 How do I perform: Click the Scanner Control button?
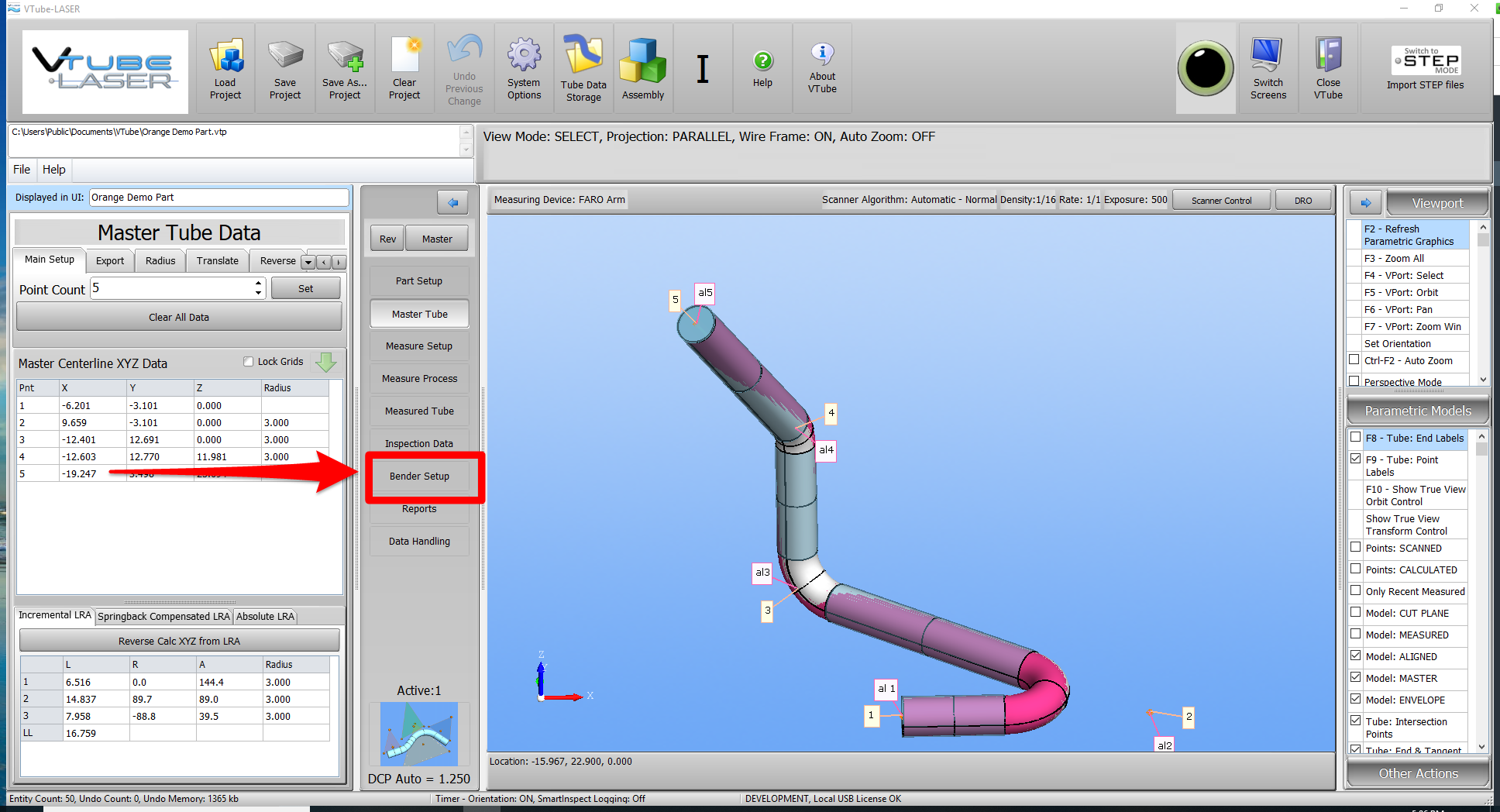tap(1221, 201)
